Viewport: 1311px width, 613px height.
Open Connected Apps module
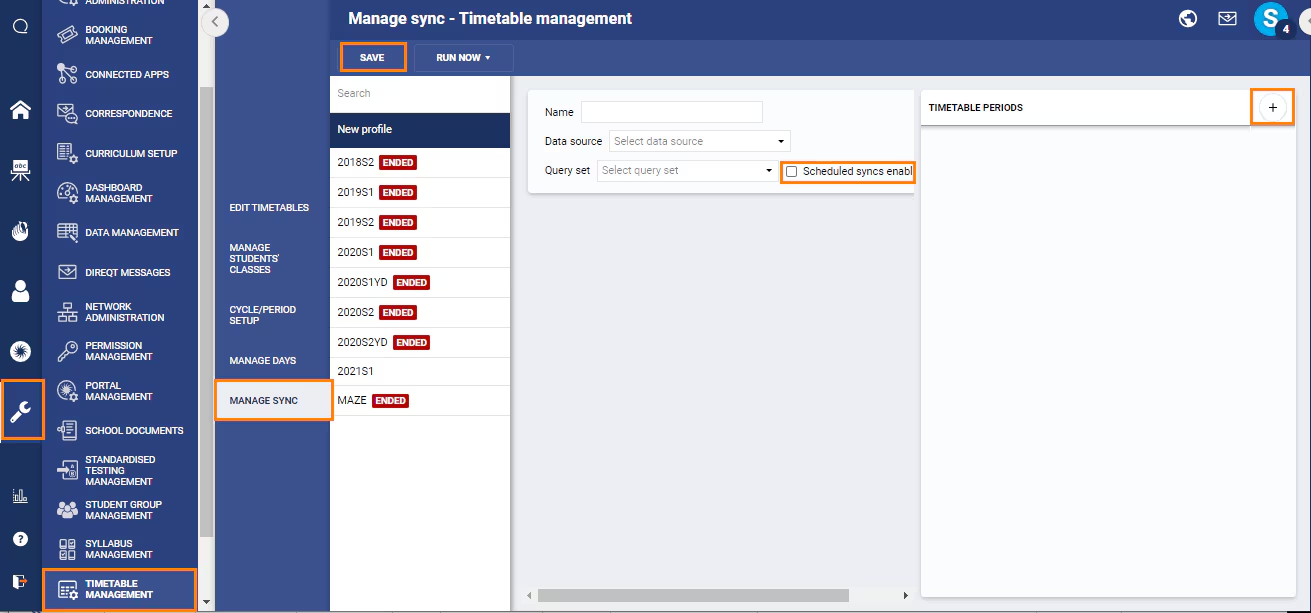tap(119, 74)
